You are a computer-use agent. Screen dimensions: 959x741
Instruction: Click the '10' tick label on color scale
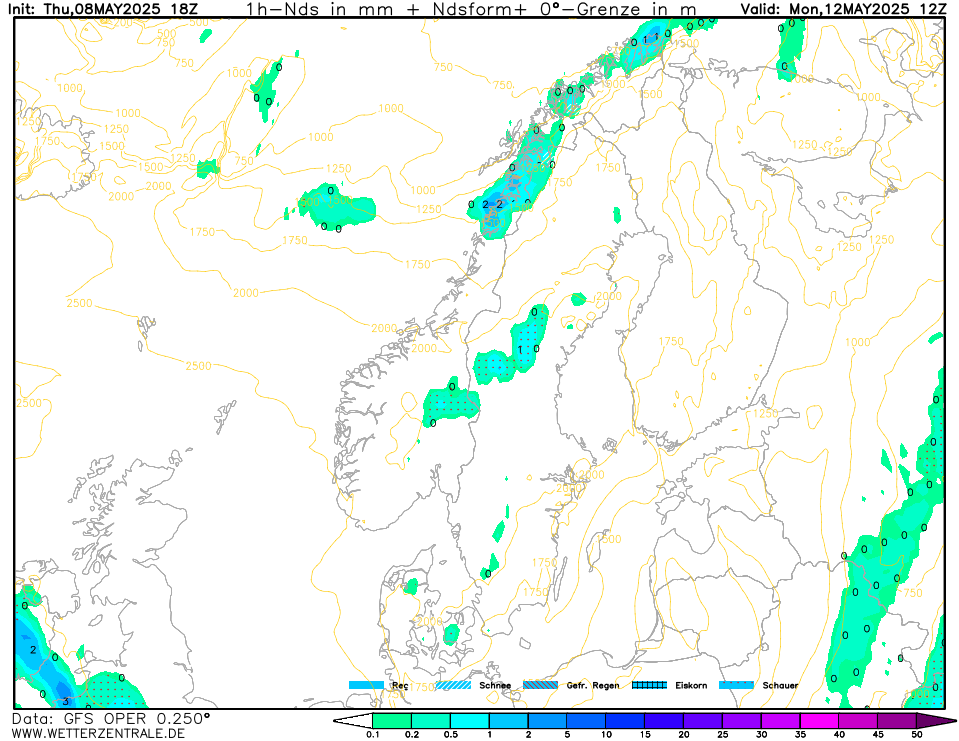[606, 735]
